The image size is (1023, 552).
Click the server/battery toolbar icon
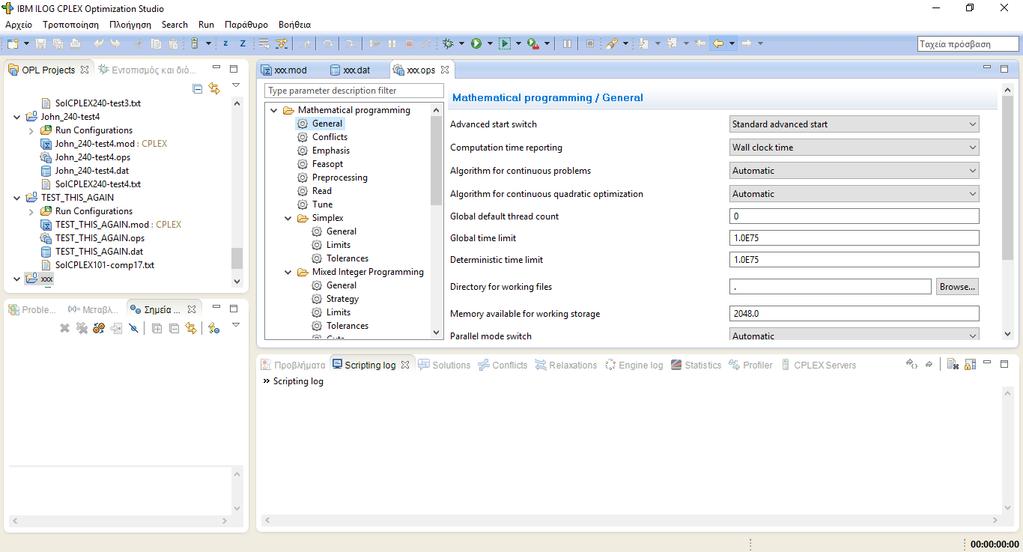pyautogui.click(x=194, y=44)
